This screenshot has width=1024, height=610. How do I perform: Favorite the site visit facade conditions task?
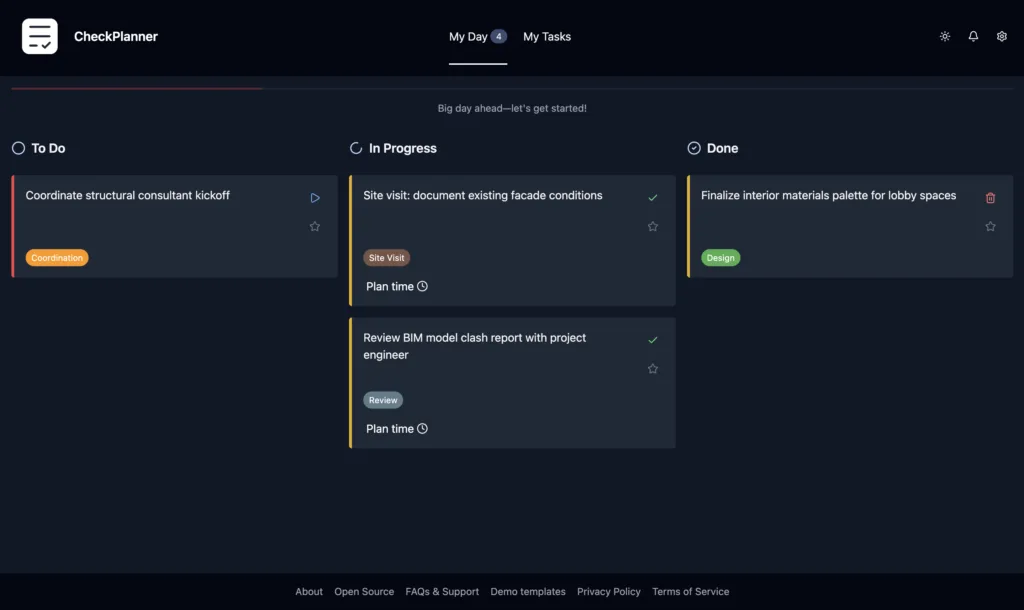pyautogui.click(x=652, y=227)
